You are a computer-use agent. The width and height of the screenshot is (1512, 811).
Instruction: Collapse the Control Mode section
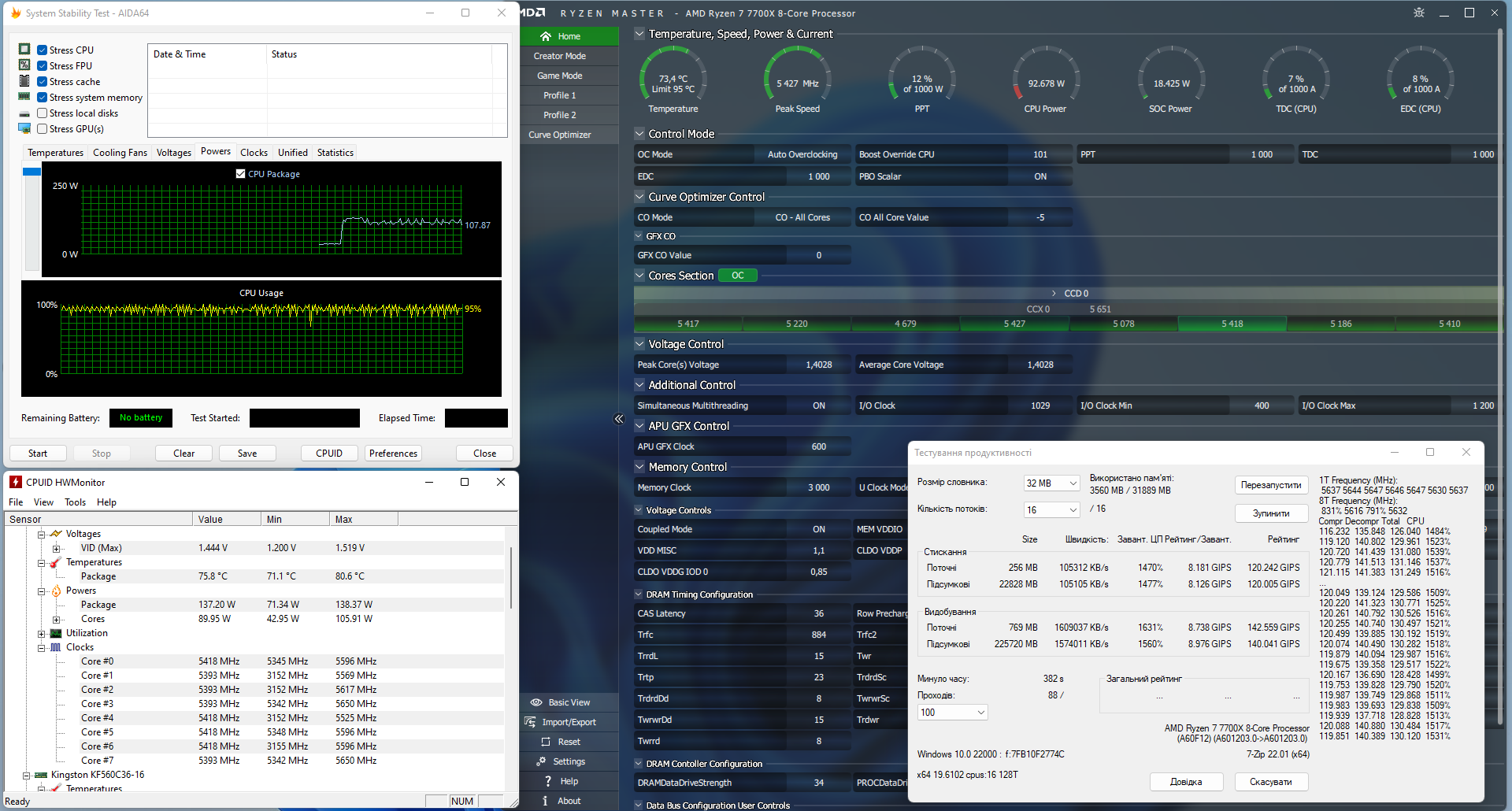(639, 134)
